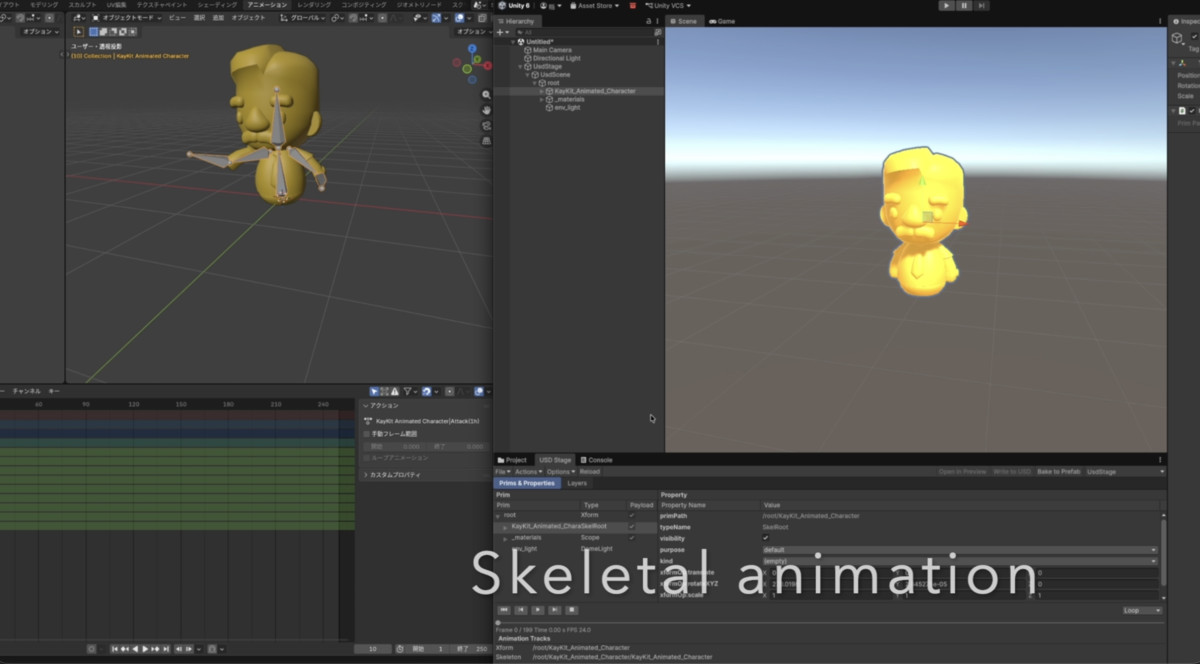Open the Global transform orientation dropdown

click(303, 17)
